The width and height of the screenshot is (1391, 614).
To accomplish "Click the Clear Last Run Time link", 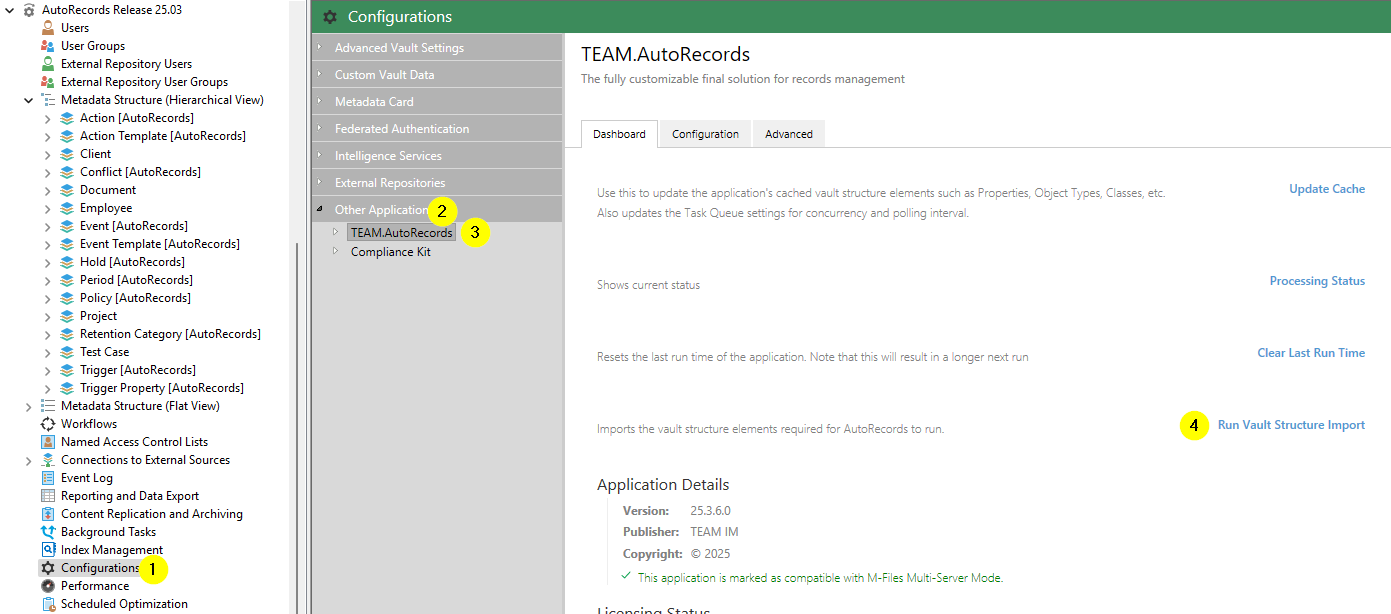I will point(1311,353).
